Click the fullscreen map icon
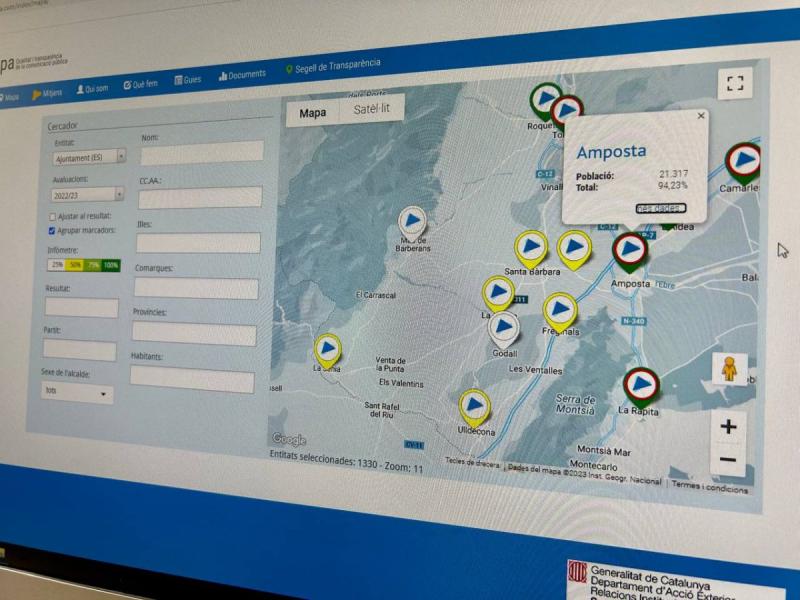 (x=735, y=84)
